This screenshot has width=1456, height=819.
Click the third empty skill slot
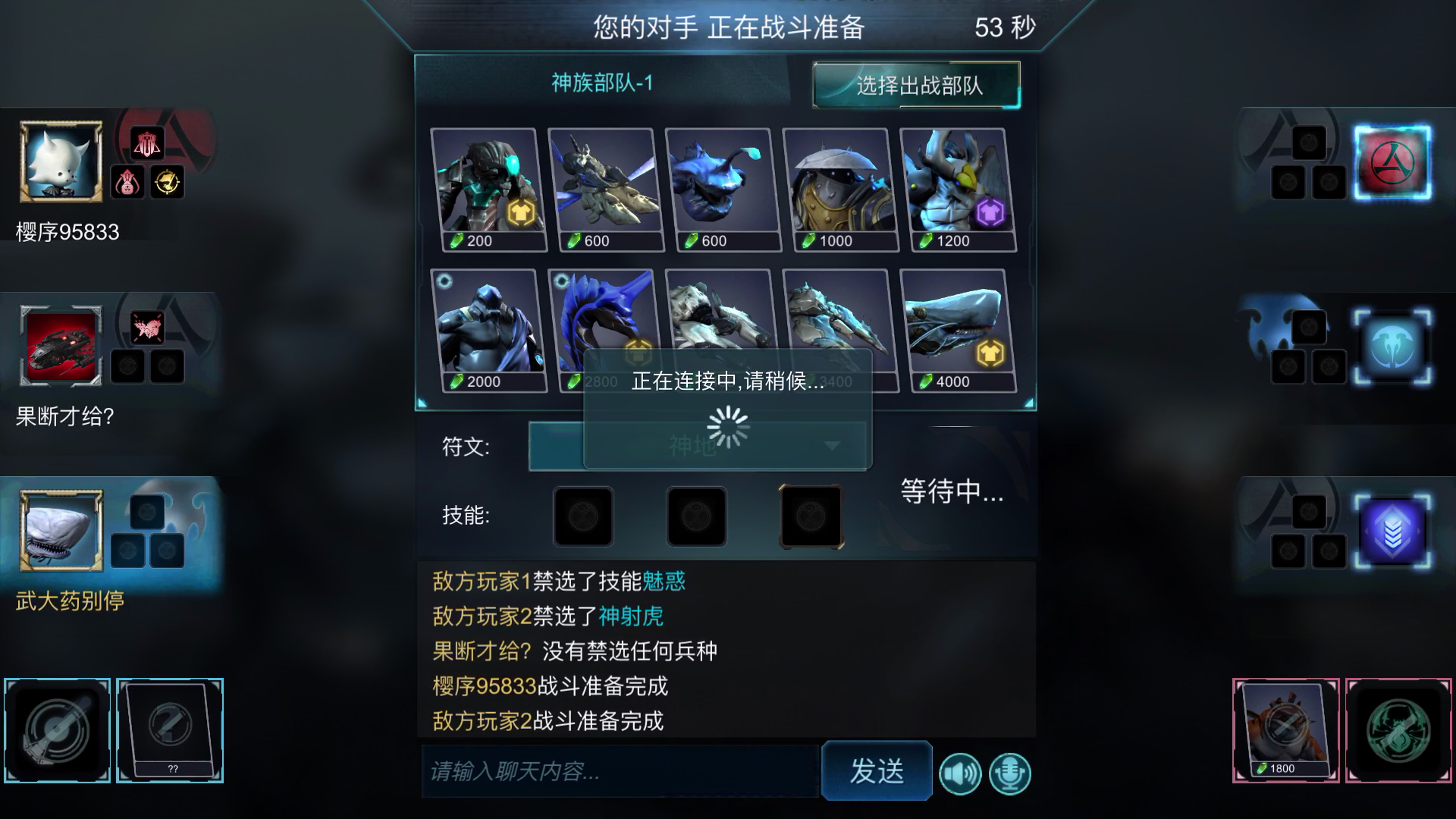click(811, 516)
